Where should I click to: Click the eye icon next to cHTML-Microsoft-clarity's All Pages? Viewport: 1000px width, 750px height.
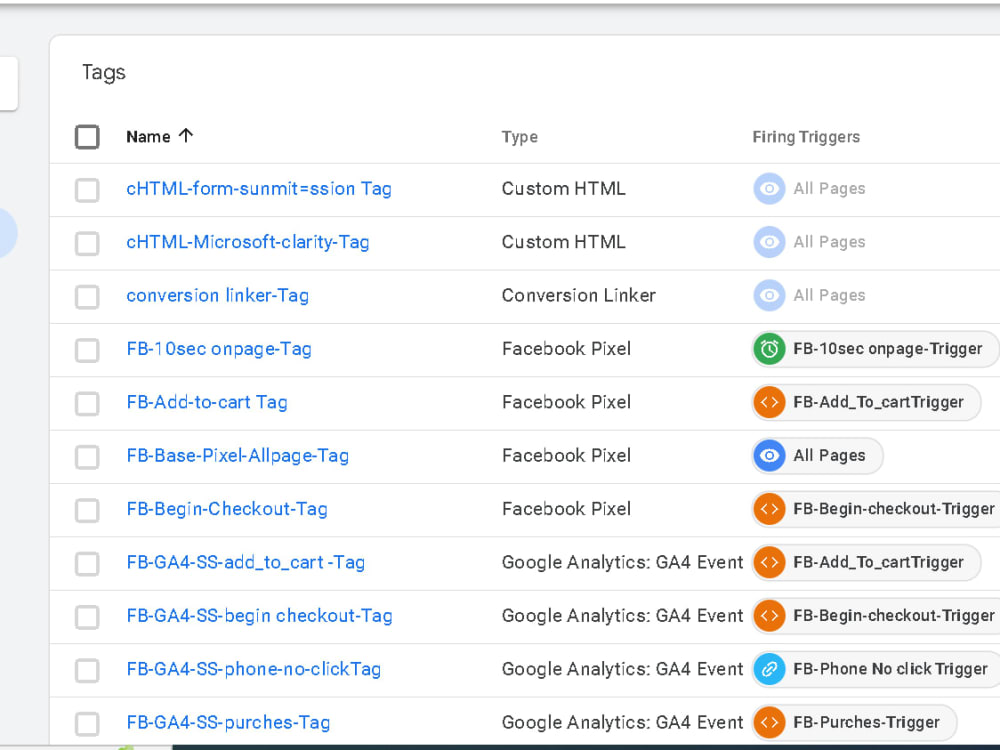(769, 241)
